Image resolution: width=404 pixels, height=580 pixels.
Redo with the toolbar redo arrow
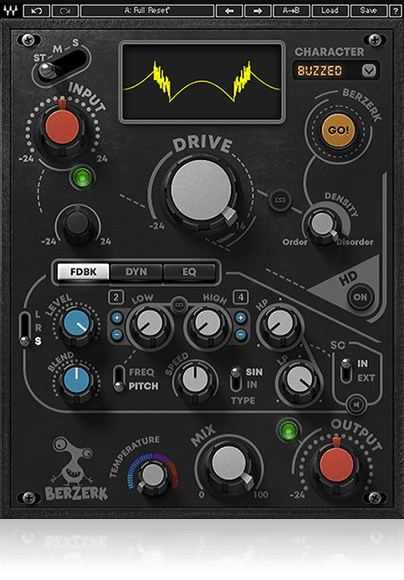[65, 11]
